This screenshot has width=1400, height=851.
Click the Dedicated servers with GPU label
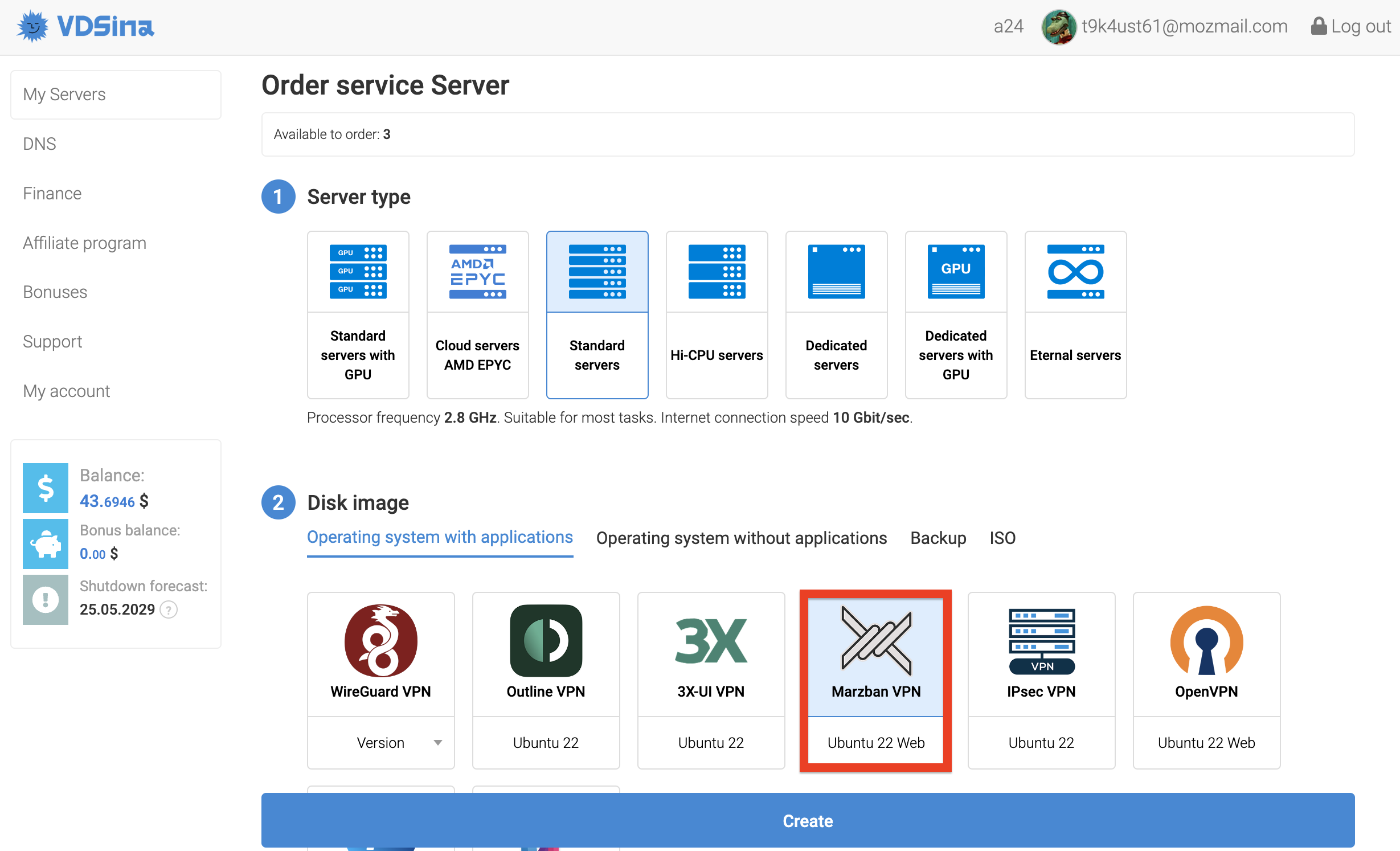(956, 355)
